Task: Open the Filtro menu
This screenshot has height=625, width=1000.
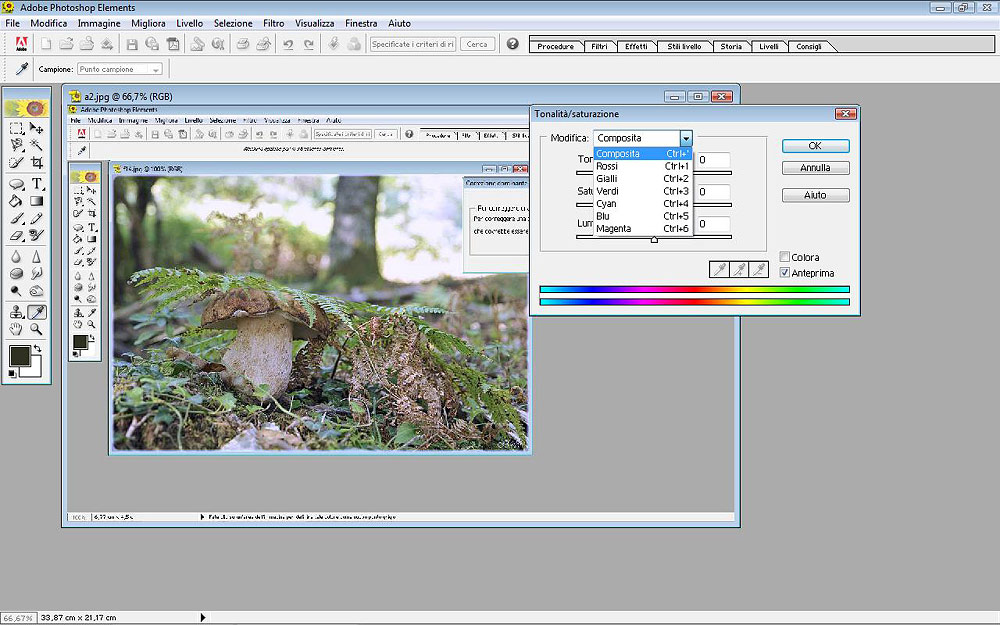Action: click(273, 23)
